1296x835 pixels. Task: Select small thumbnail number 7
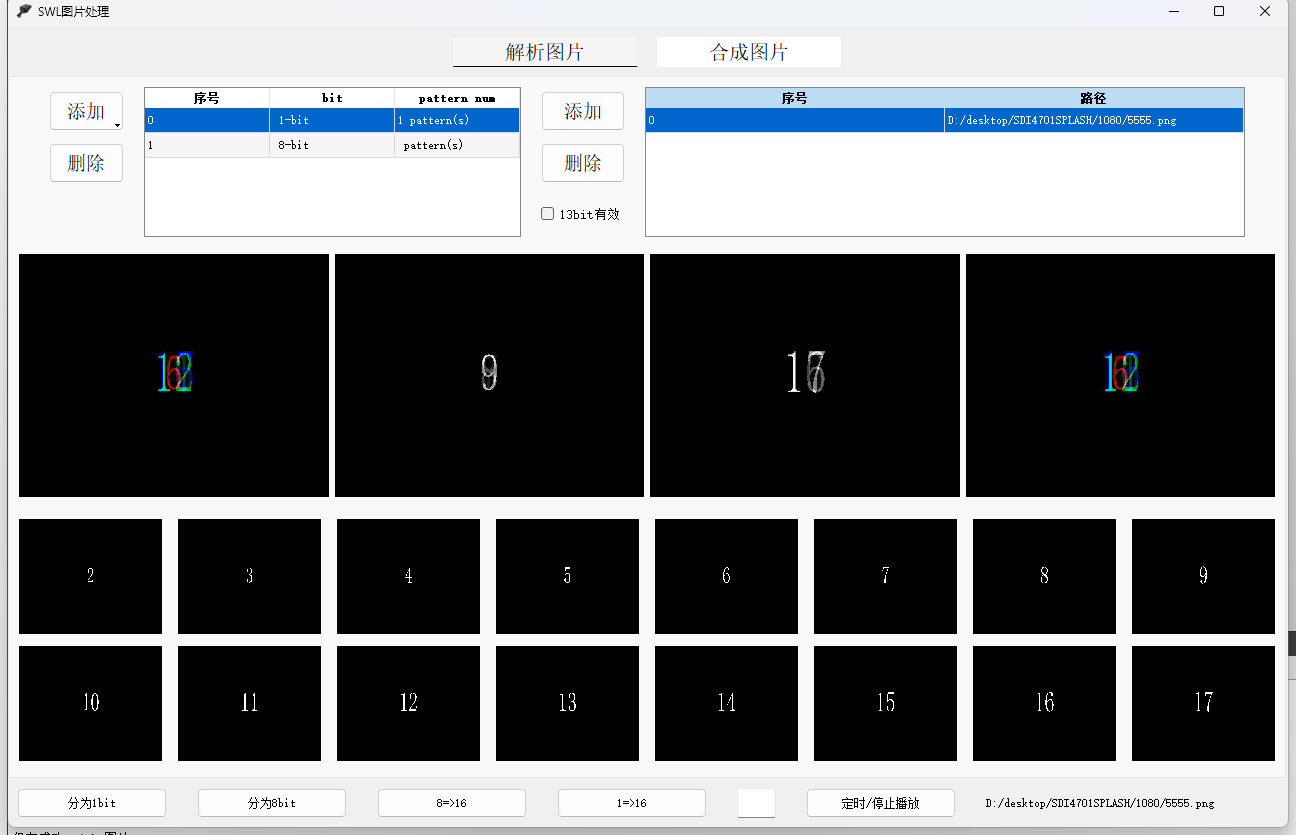[x=885, y=576]
